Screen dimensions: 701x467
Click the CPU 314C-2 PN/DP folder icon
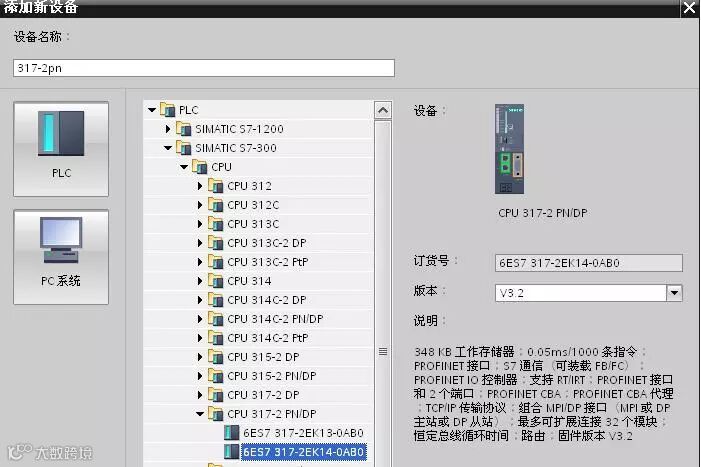click(x=216, y=319)
